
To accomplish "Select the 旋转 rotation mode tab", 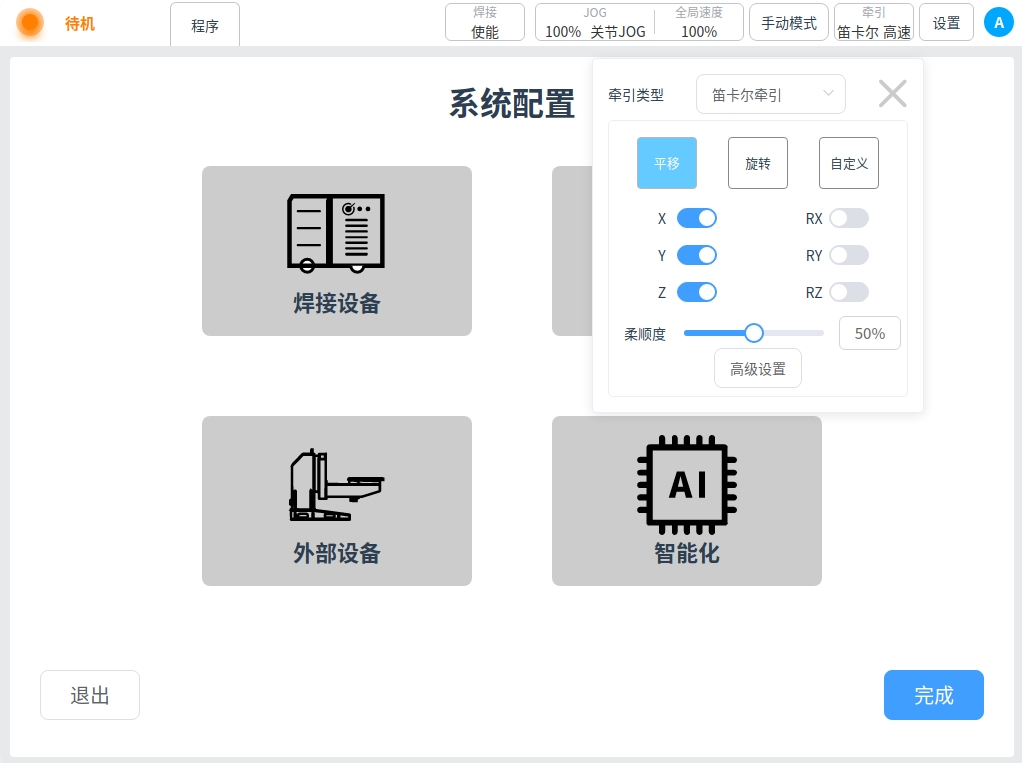I will [x=757, y=163].
